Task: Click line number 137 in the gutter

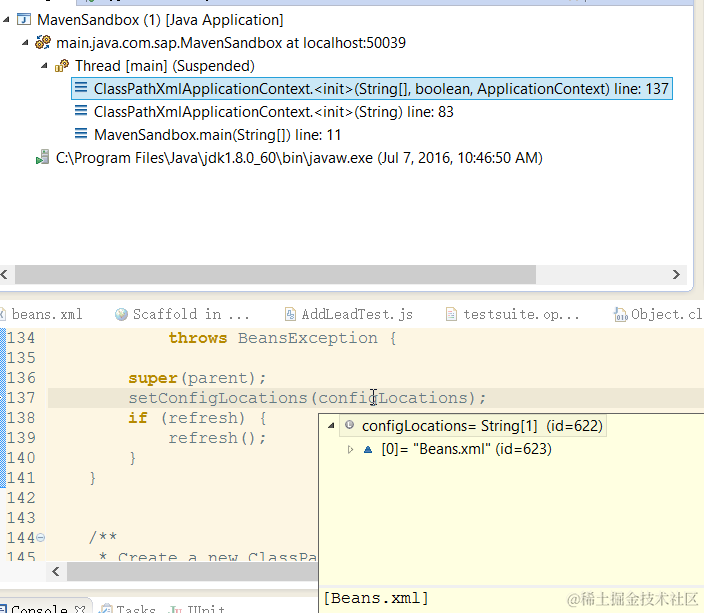Action: tap(21, 398)
